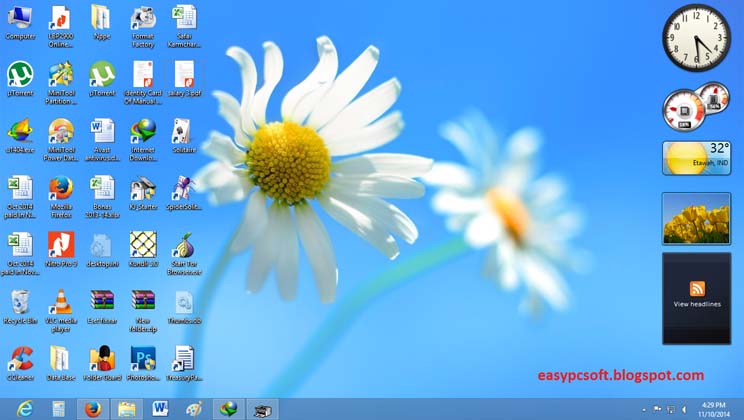Open Action Center flag in tray
This screenshot has width=744, height=420.
[658, 409]
